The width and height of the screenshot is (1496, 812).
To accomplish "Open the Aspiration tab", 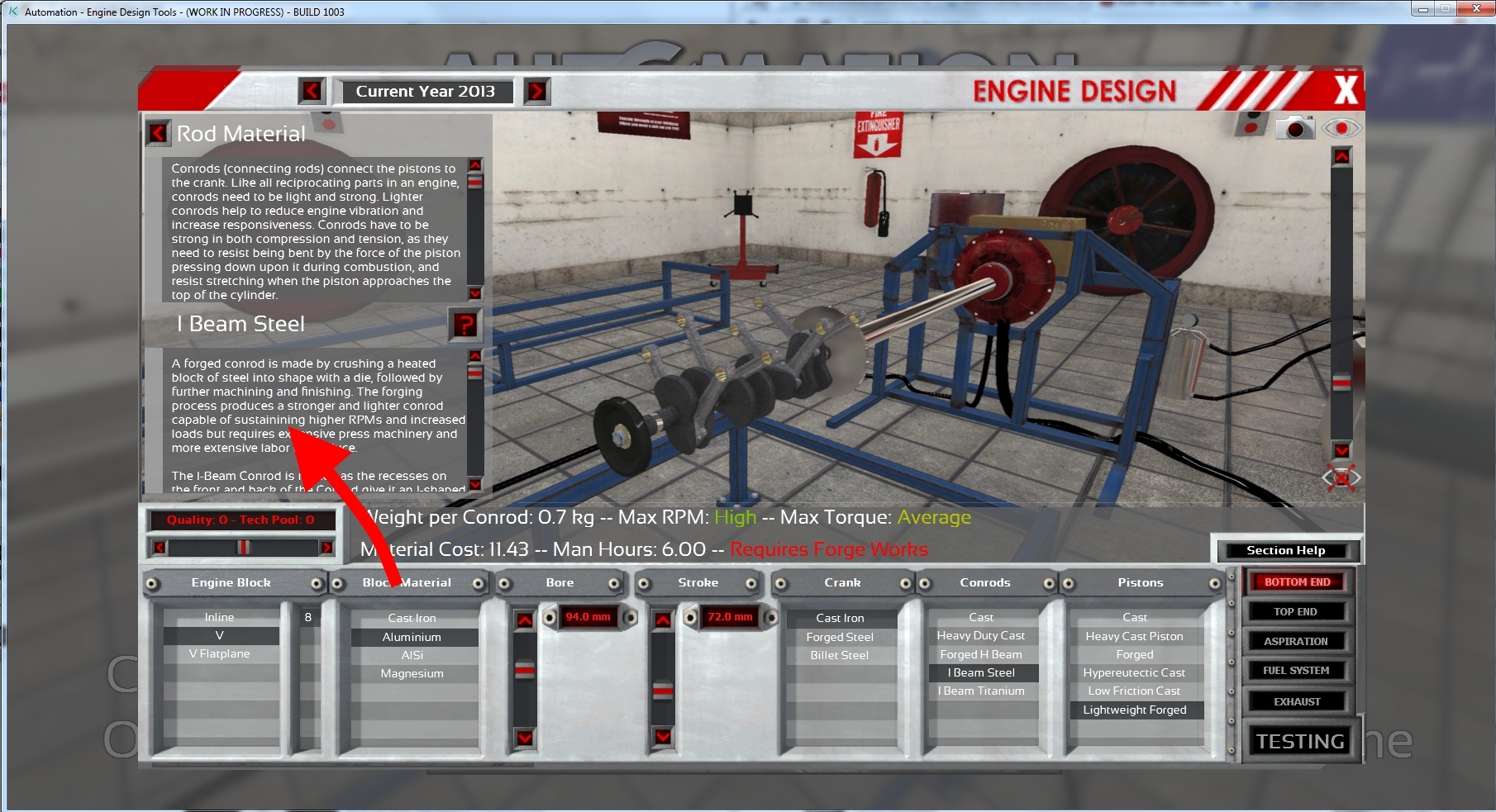I will tap(1295, 642).
